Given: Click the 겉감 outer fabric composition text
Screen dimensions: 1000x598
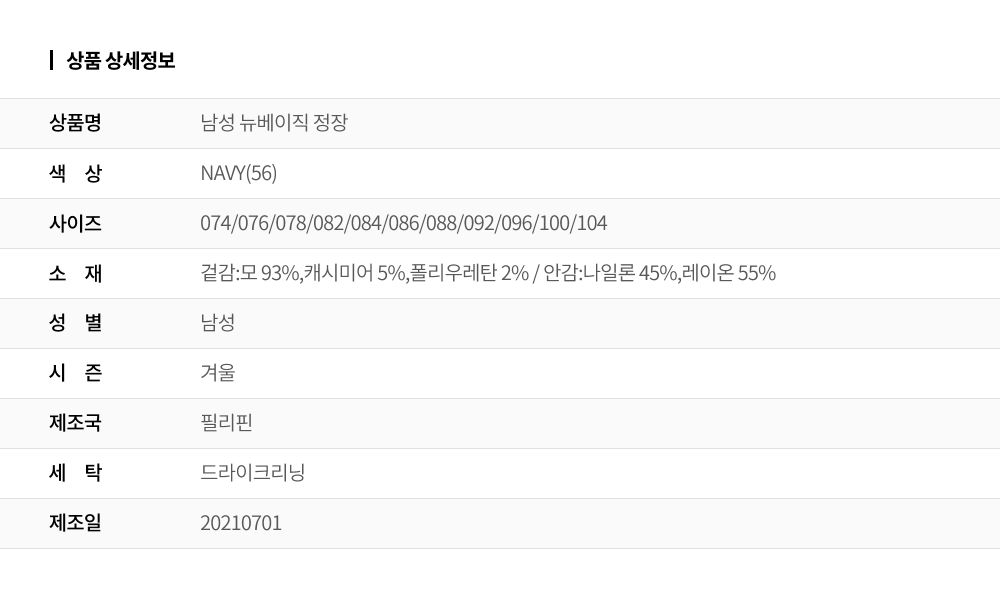Looking at the screenshot, I should point(364,273).
